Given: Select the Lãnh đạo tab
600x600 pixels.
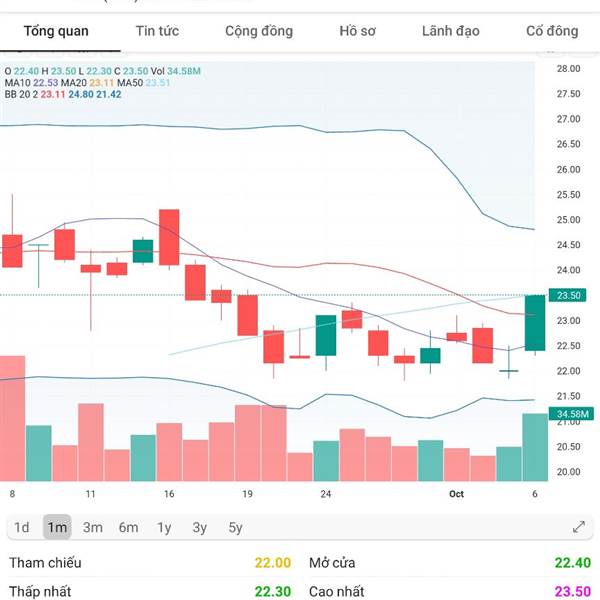Looking at the screenshot, I should (x=451, y=31).
